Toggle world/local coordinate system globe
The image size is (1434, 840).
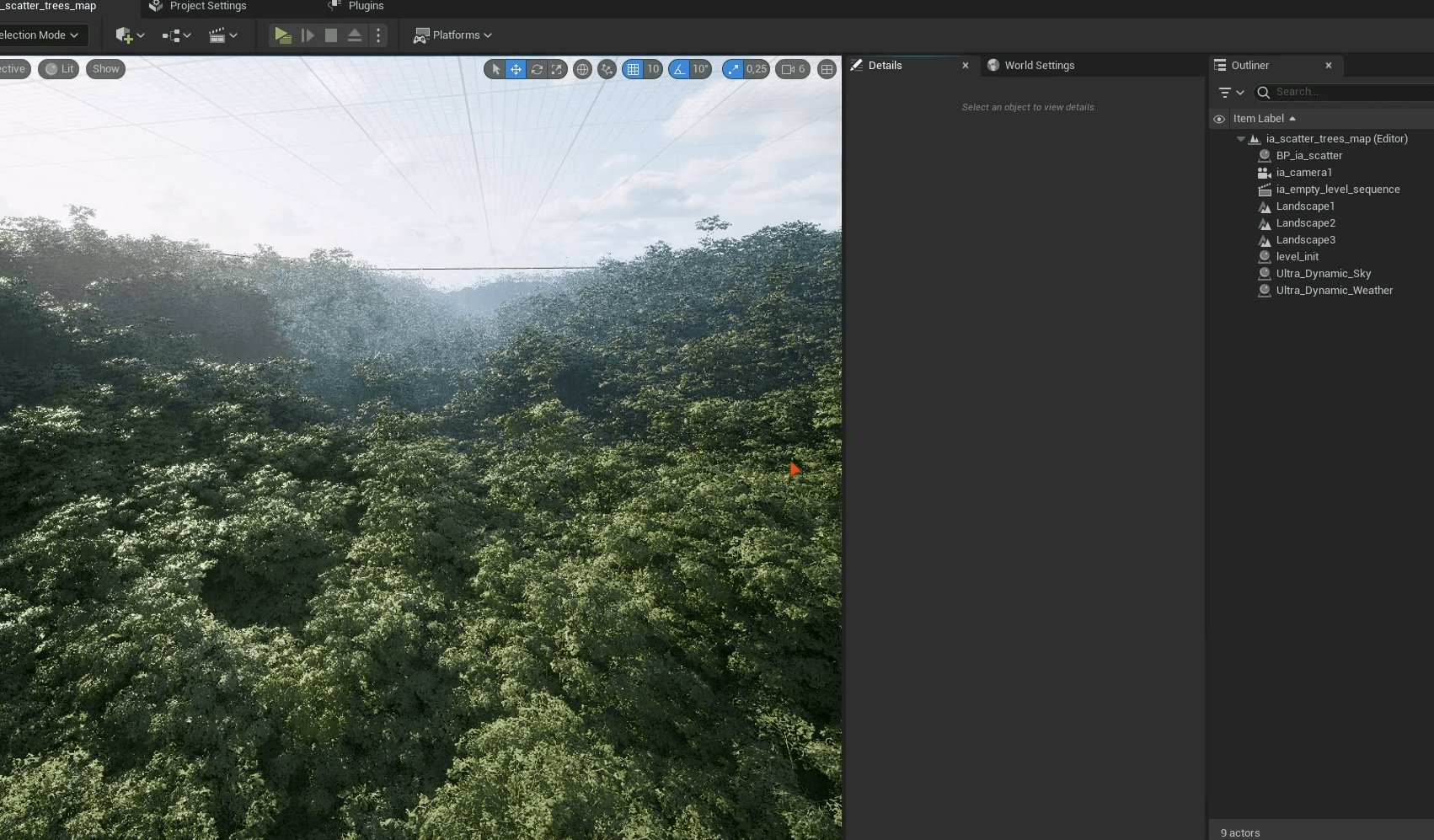[582, 69]
